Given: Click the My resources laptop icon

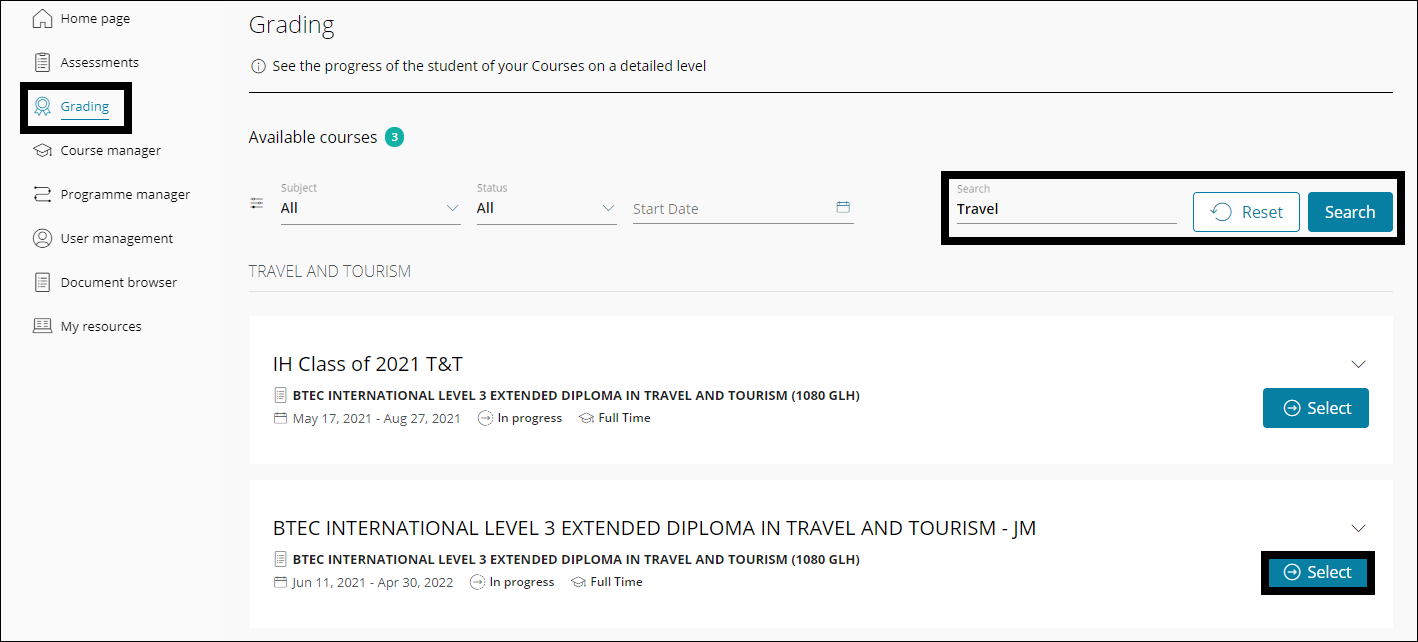Looking at the screenshot, I should point(42,327).
